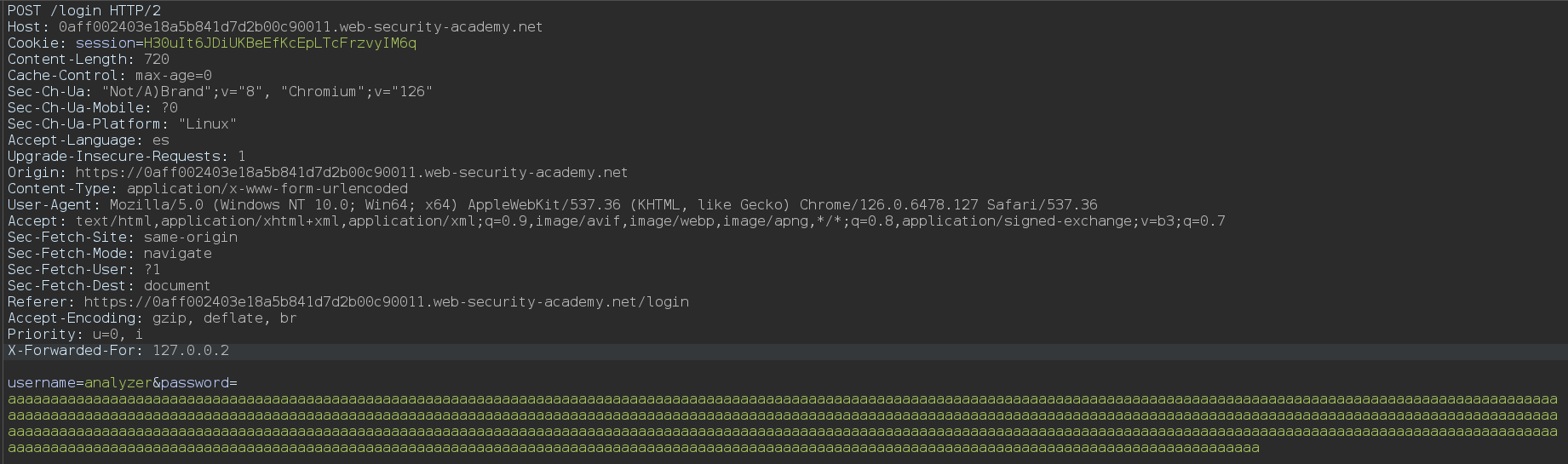
Task: Click the Accept-Encoding gzip, deflate, br value
Action: tap(224, 318)
